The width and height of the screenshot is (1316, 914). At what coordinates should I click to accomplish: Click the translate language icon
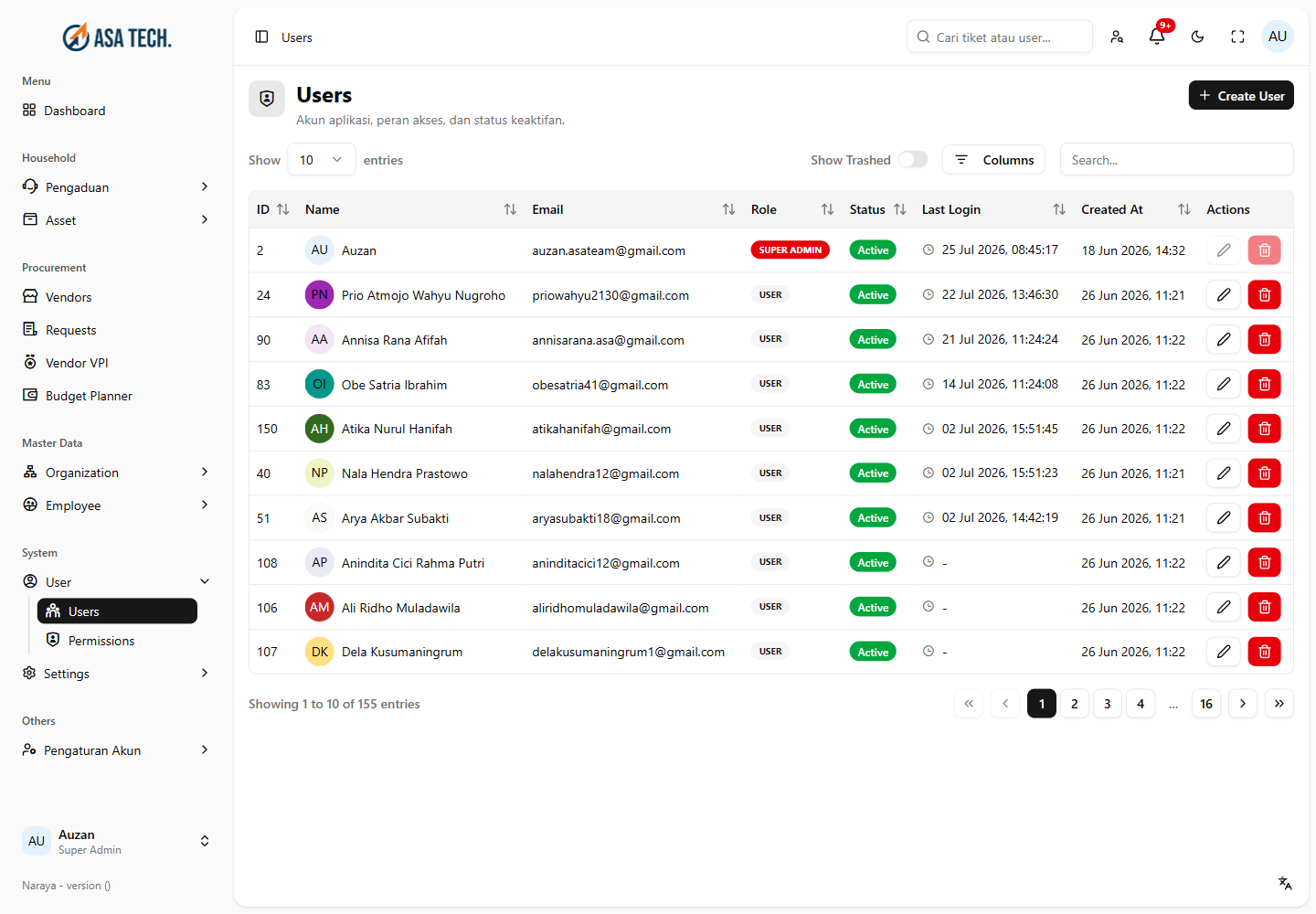(x=1285, y=883)
